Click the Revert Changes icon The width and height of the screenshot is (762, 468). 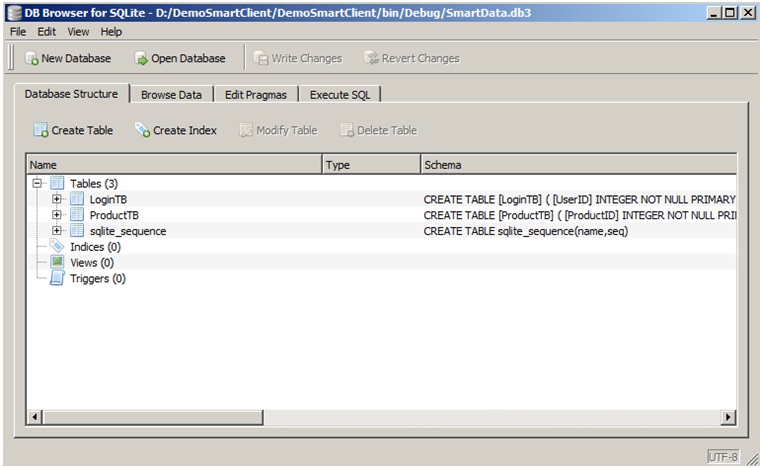click(371, 58)
